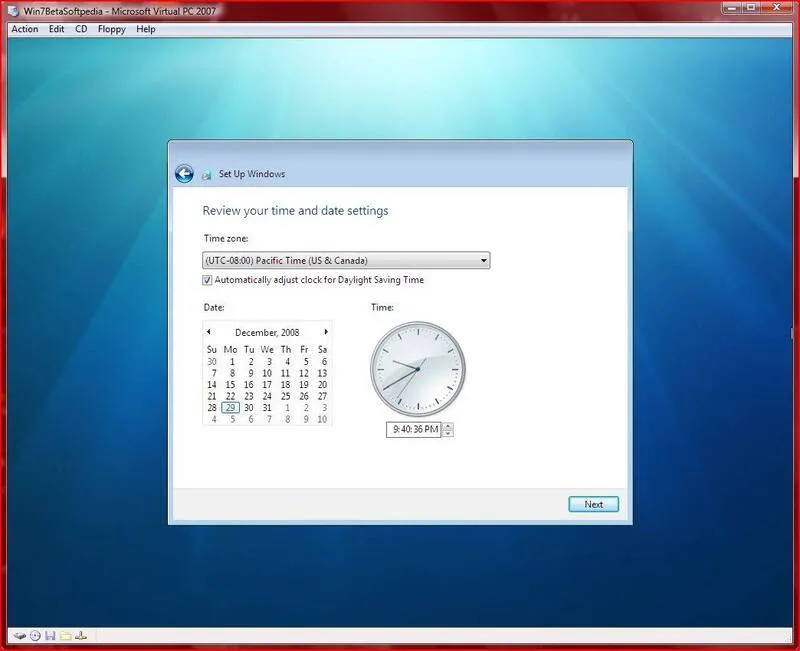Select December 23 in calendar

pyautogui.click(x=248, y=396)
